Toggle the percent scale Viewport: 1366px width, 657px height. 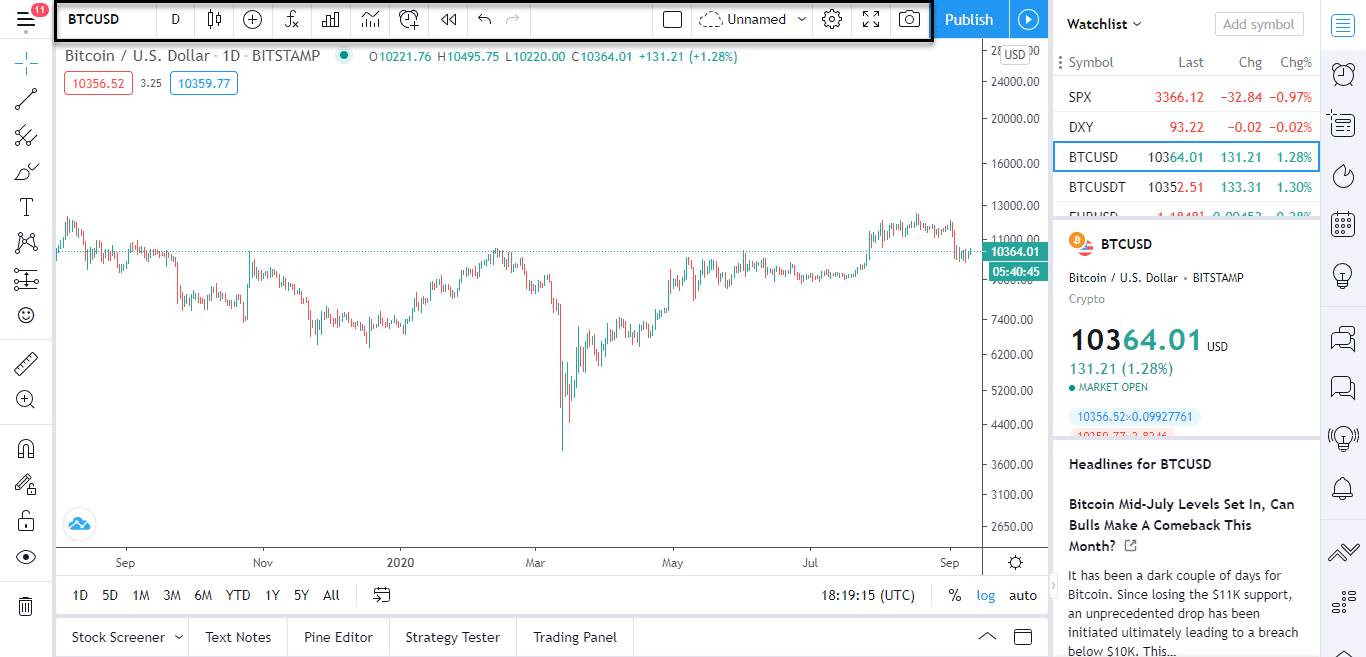point(955,595)
